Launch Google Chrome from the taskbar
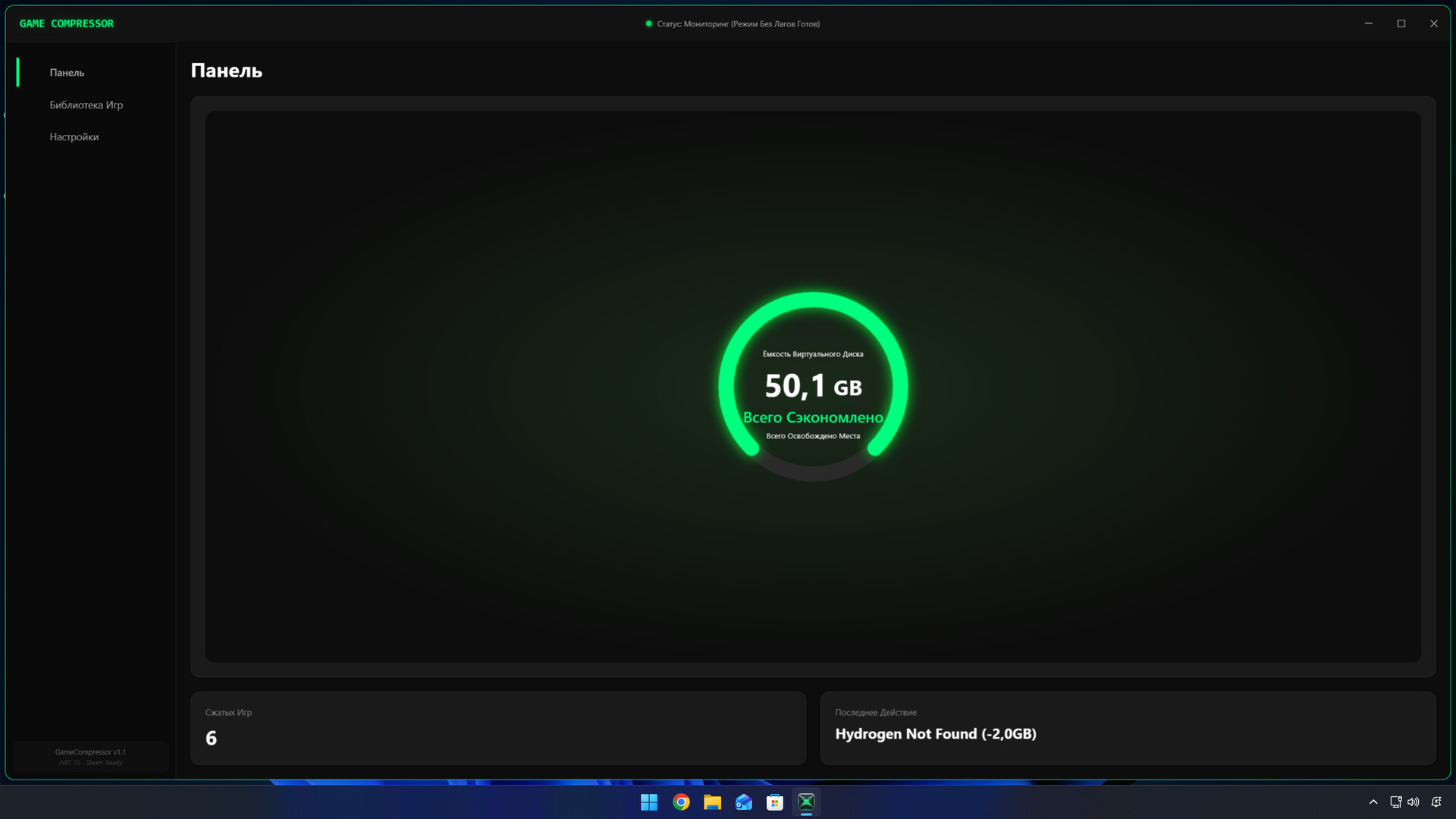The height and width of the screenshot is (819, 1456). [681, 802]
